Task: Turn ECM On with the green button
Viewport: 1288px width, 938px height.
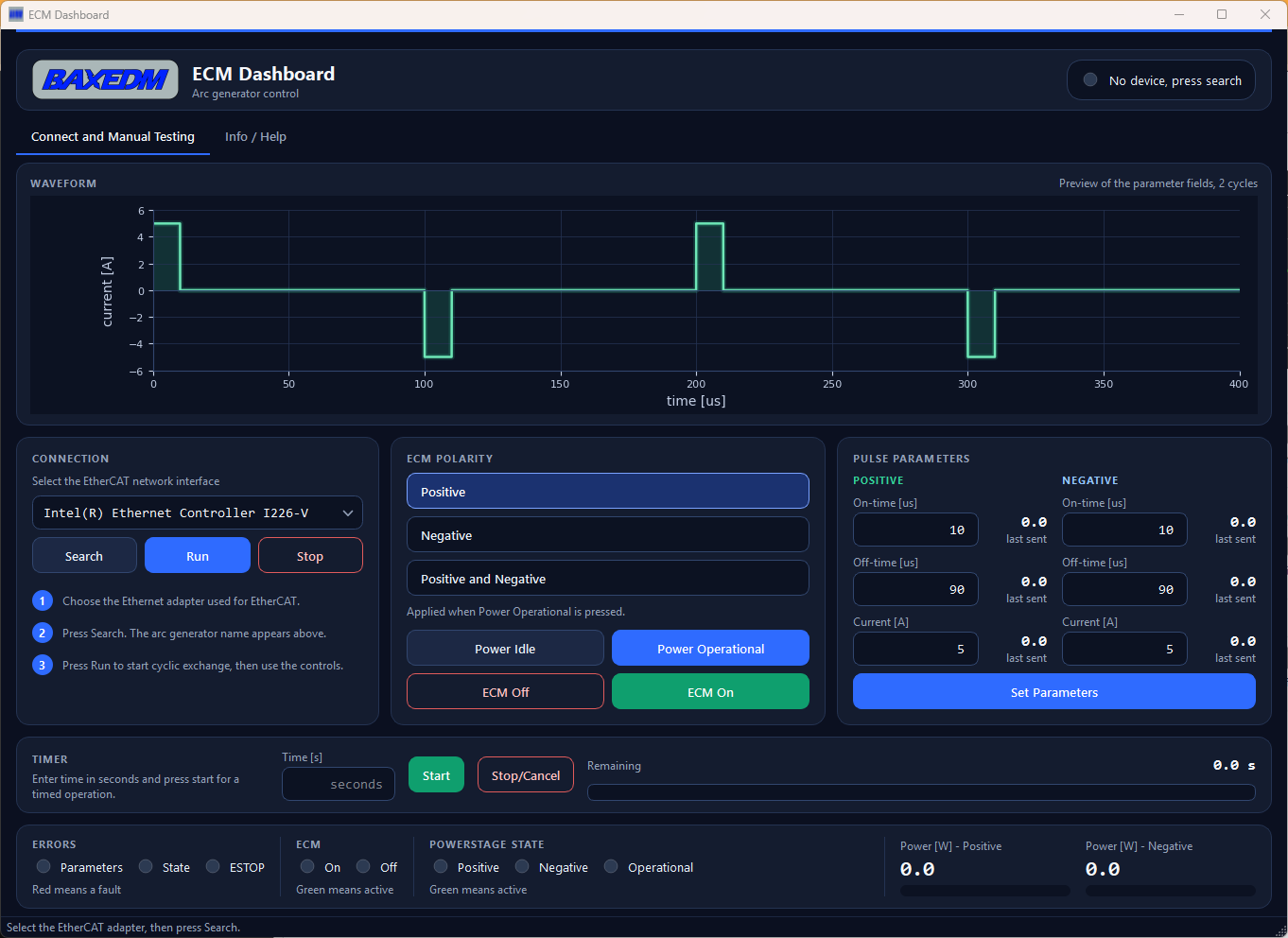Action: point(710,692)
